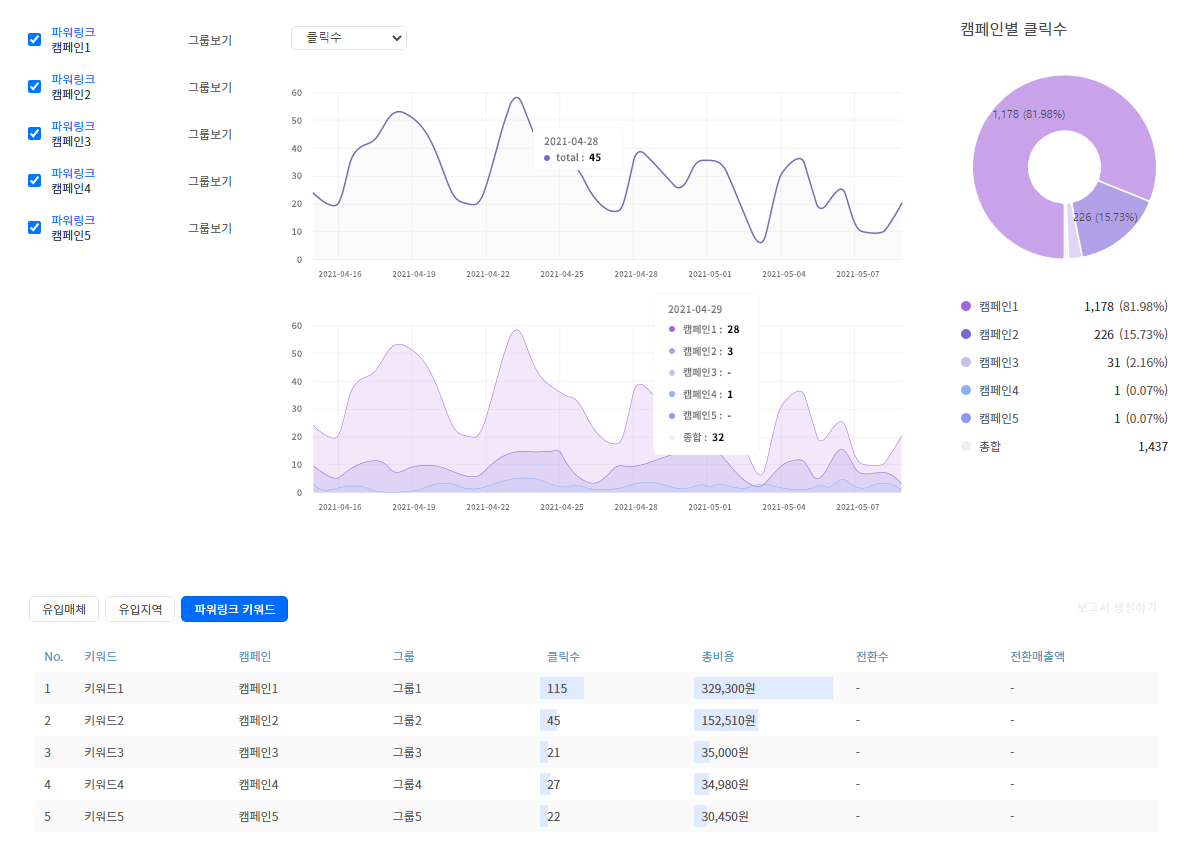Click the 총비용 column header

(718, 657)
